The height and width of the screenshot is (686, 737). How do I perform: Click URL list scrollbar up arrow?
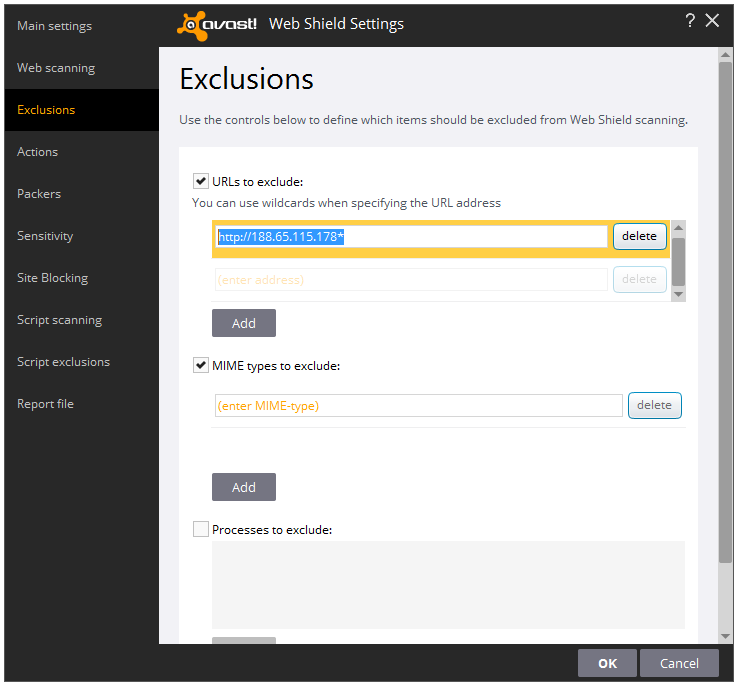click(x=678, y=228)
